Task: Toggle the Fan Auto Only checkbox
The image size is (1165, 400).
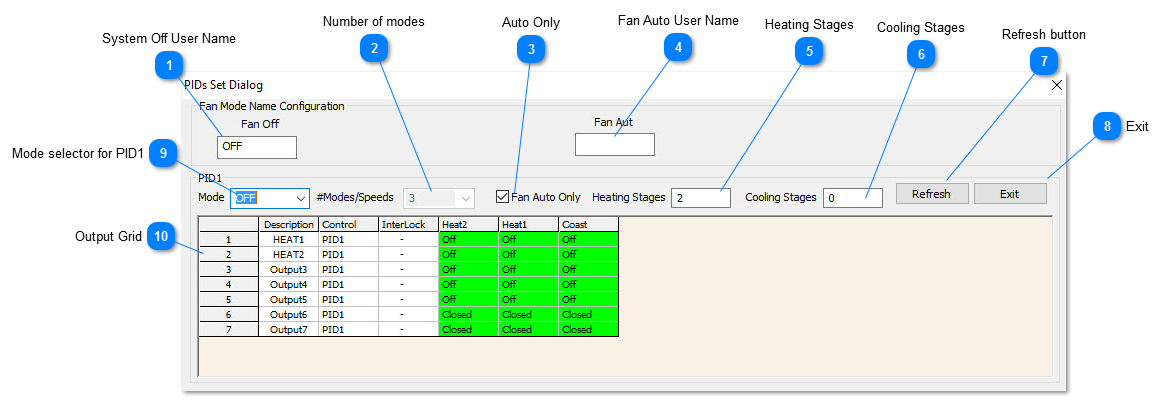Action: pos(502,197)
